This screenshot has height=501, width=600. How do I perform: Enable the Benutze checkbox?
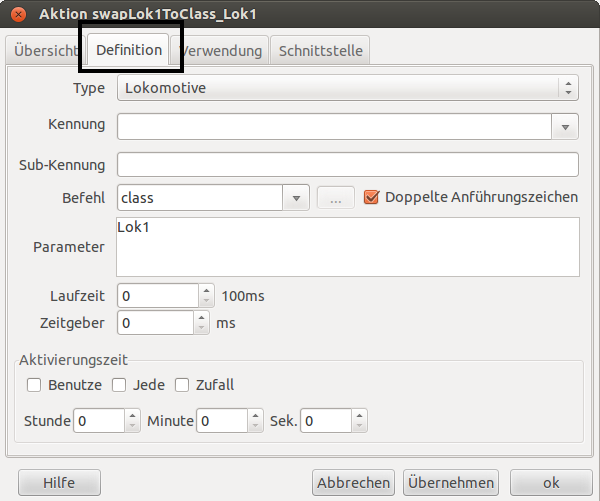(x=34, y=385)
